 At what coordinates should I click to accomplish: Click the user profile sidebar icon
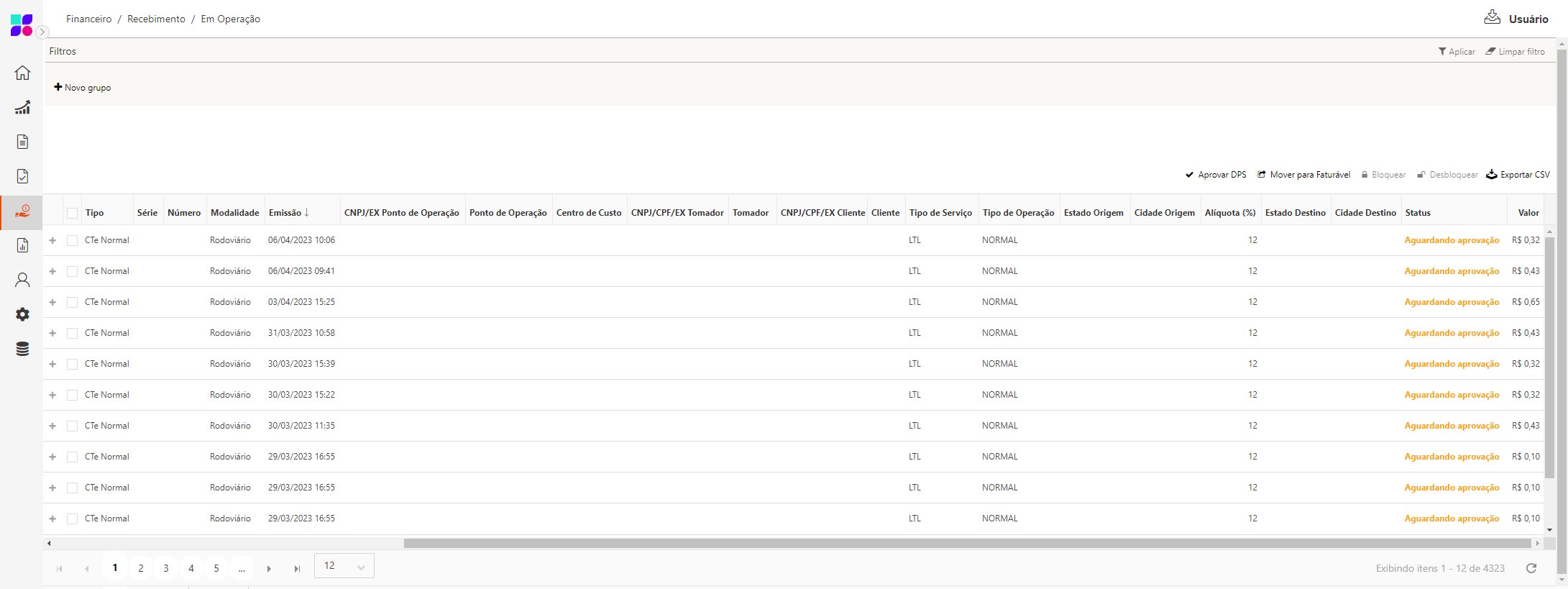(x=22, y=280)
